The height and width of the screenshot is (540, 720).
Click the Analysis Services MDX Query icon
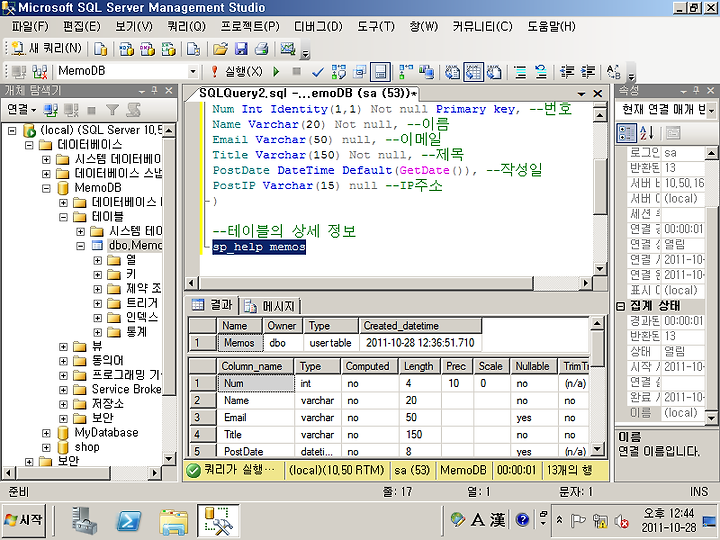[x=126, y=49]
